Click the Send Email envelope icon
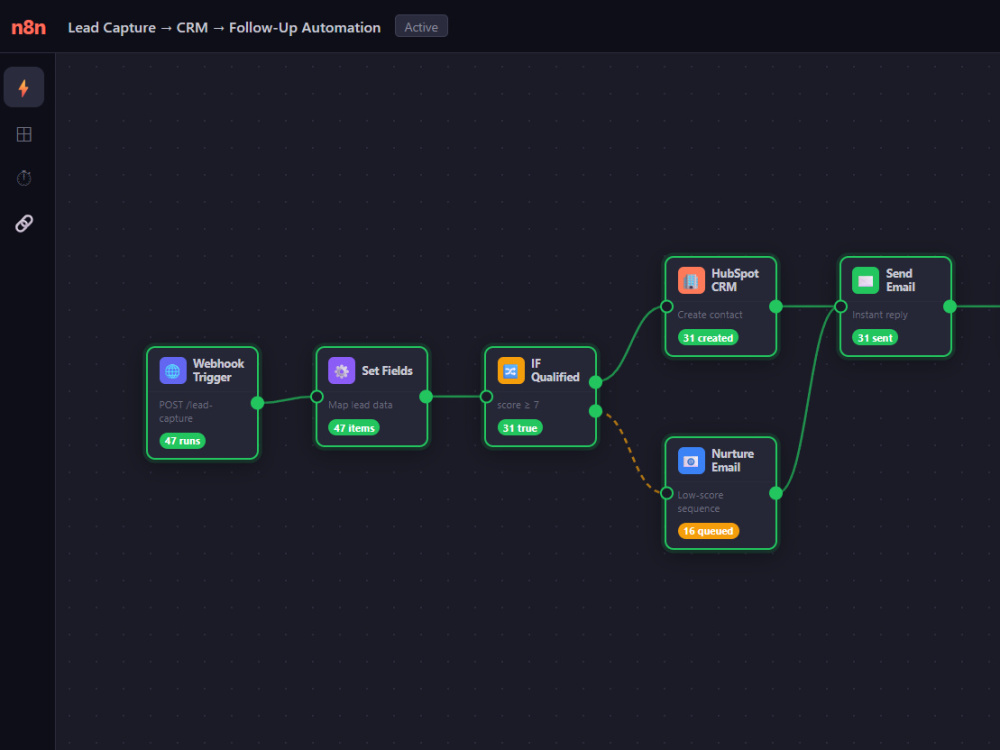Viewport: 1000px width, 750px height. pos(865,281)
